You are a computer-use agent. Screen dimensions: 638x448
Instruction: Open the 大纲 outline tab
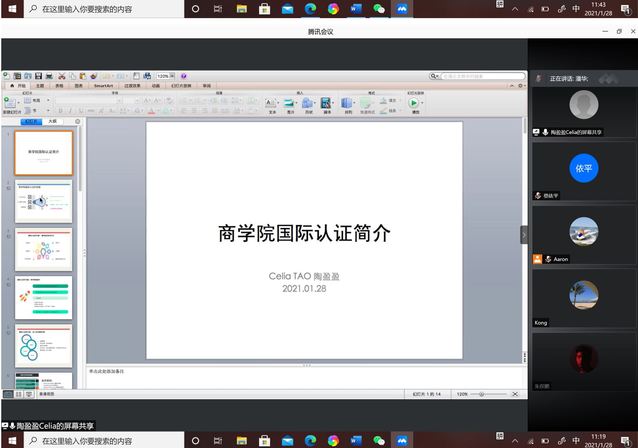pos(53,120)
